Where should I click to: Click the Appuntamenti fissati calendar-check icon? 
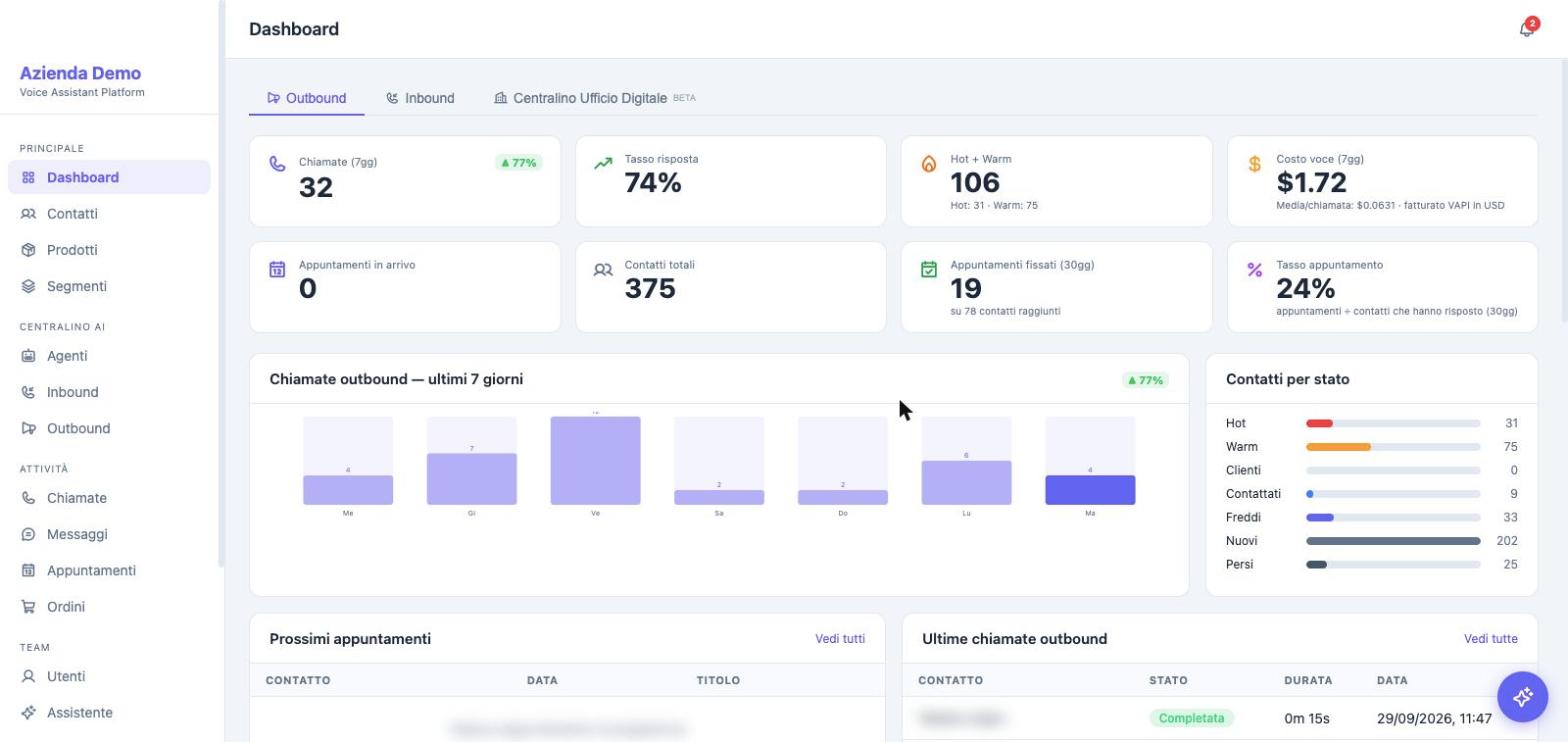coord(929,269)
